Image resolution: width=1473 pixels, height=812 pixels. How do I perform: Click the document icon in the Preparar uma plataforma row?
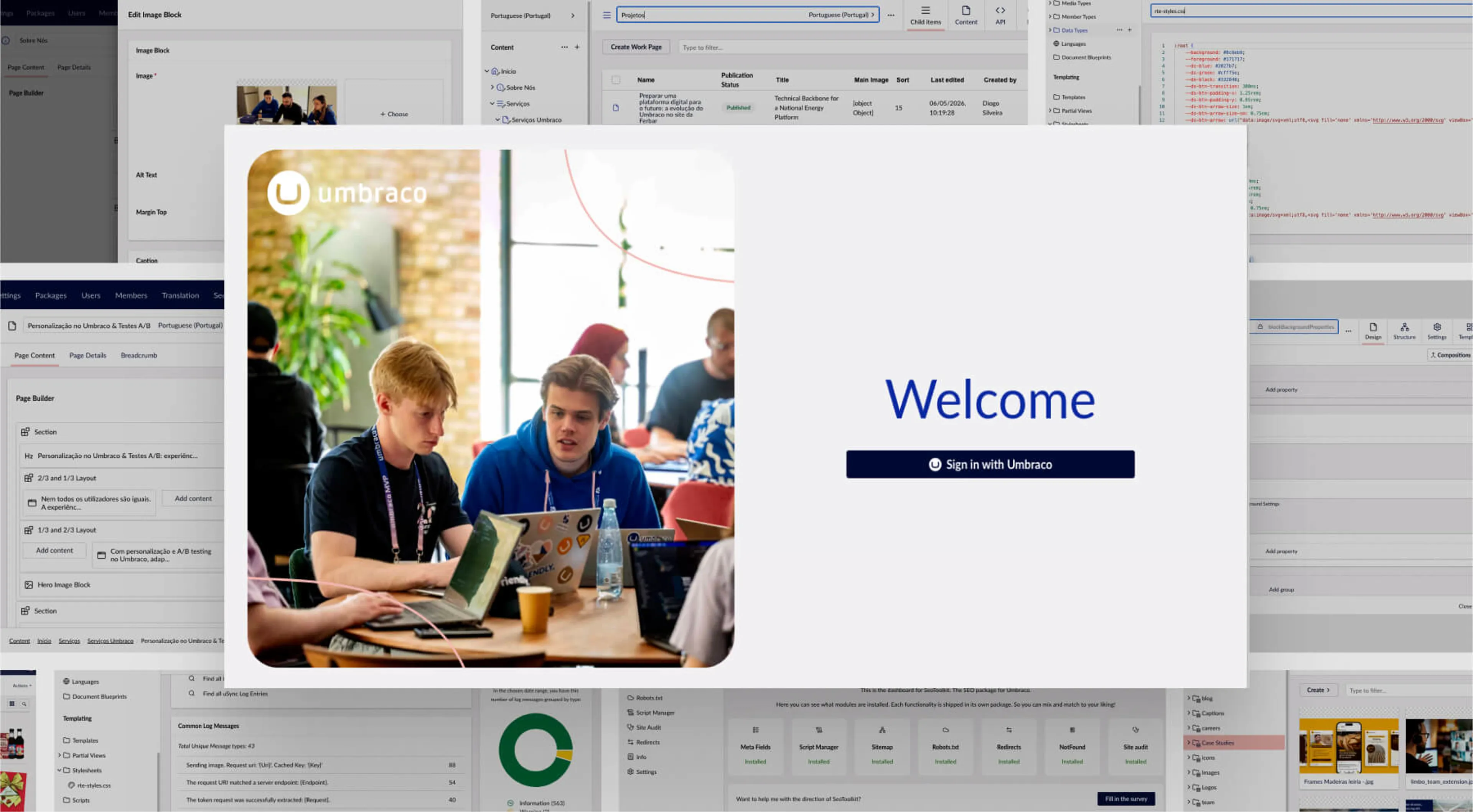[616, 107]
